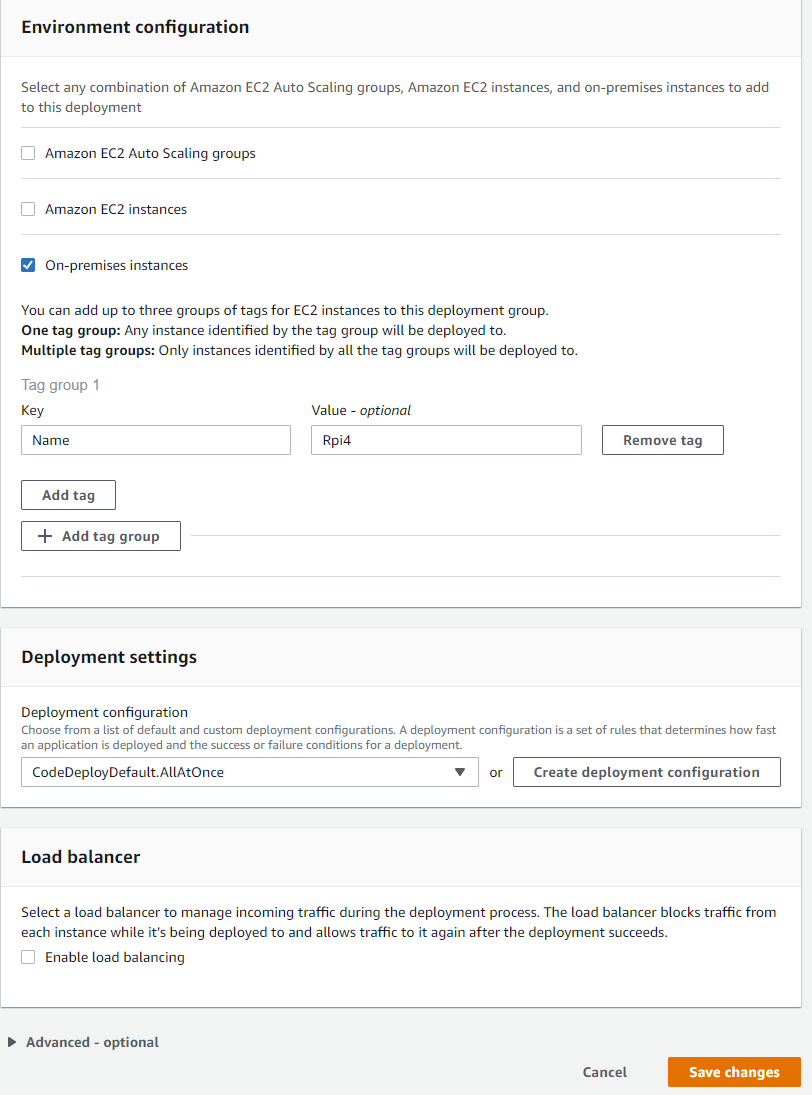
Task: Expand the Advanced - optional section
Action: coord(90,1041)
